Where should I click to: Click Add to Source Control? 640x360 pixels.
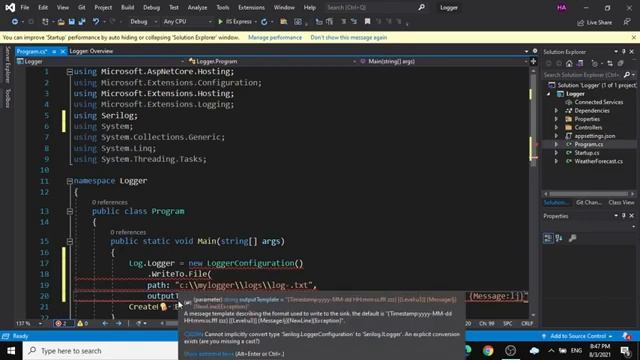coord(578,336)
